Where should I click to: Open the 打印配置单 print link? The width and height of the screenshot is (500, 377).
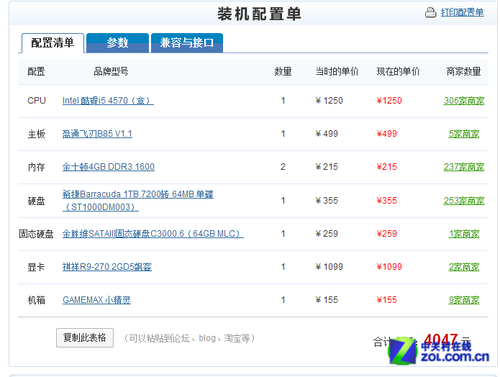pyautogui.click(x=462, y=13)
